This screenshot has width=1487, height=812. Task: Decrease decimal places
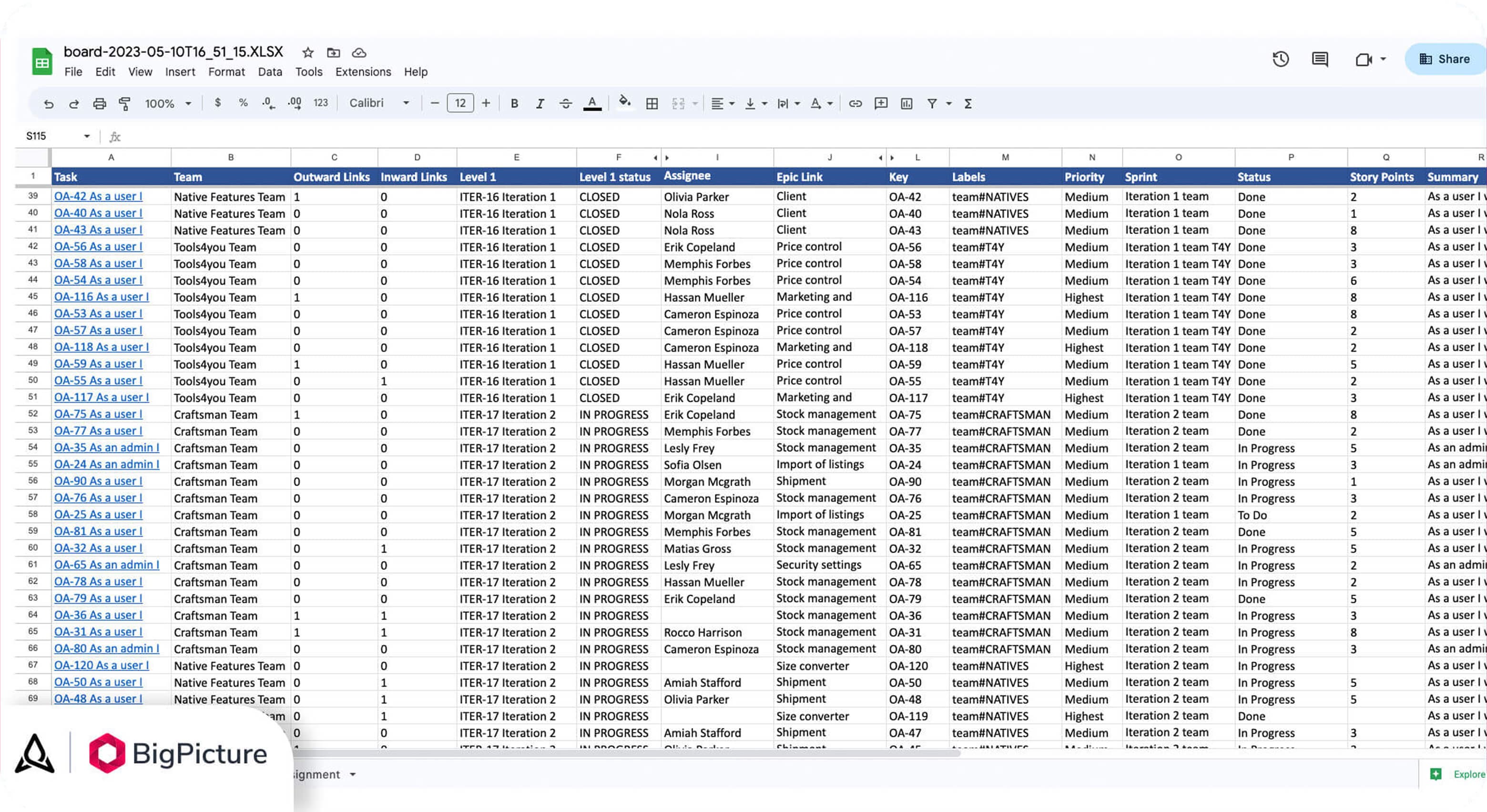(x=268, y=103)
